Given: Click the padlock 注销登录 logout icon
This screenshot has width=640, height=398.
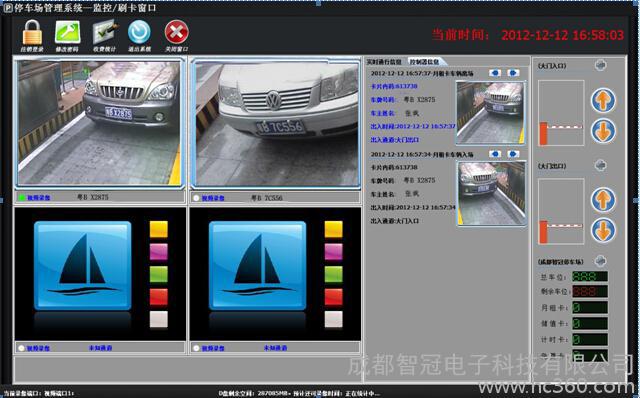Looking at the screenshot, I should click(32, 33).
